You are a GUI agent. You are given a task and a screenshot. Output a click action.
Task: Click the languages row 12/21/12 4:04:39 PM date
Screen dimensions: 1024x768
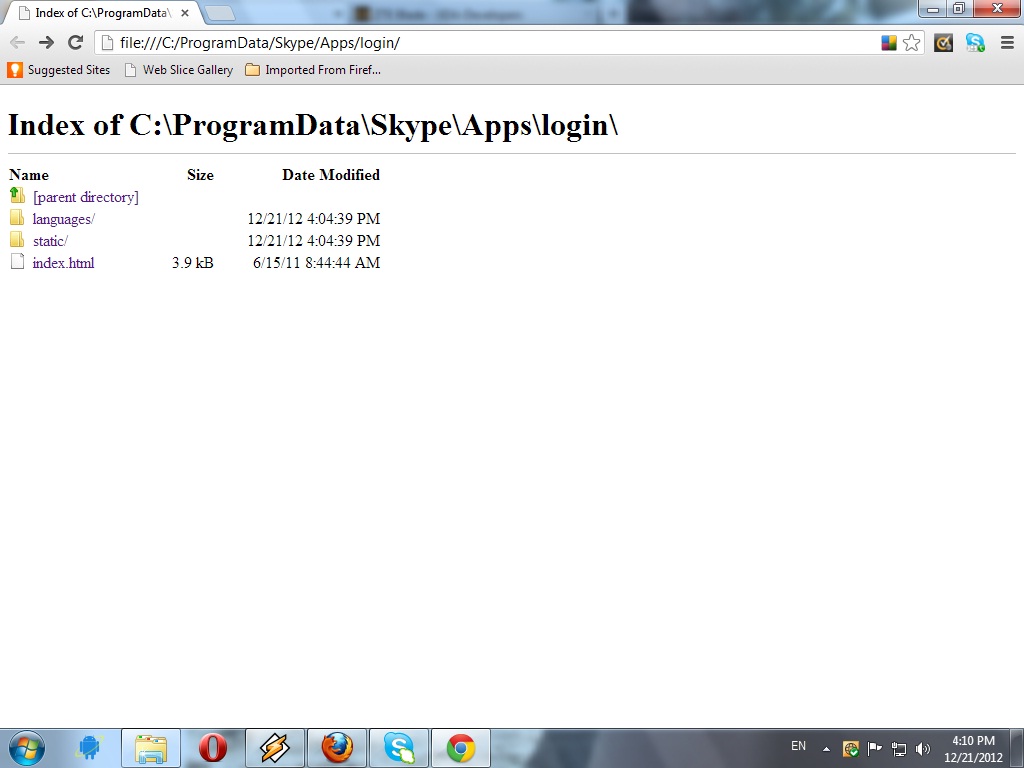313,219
